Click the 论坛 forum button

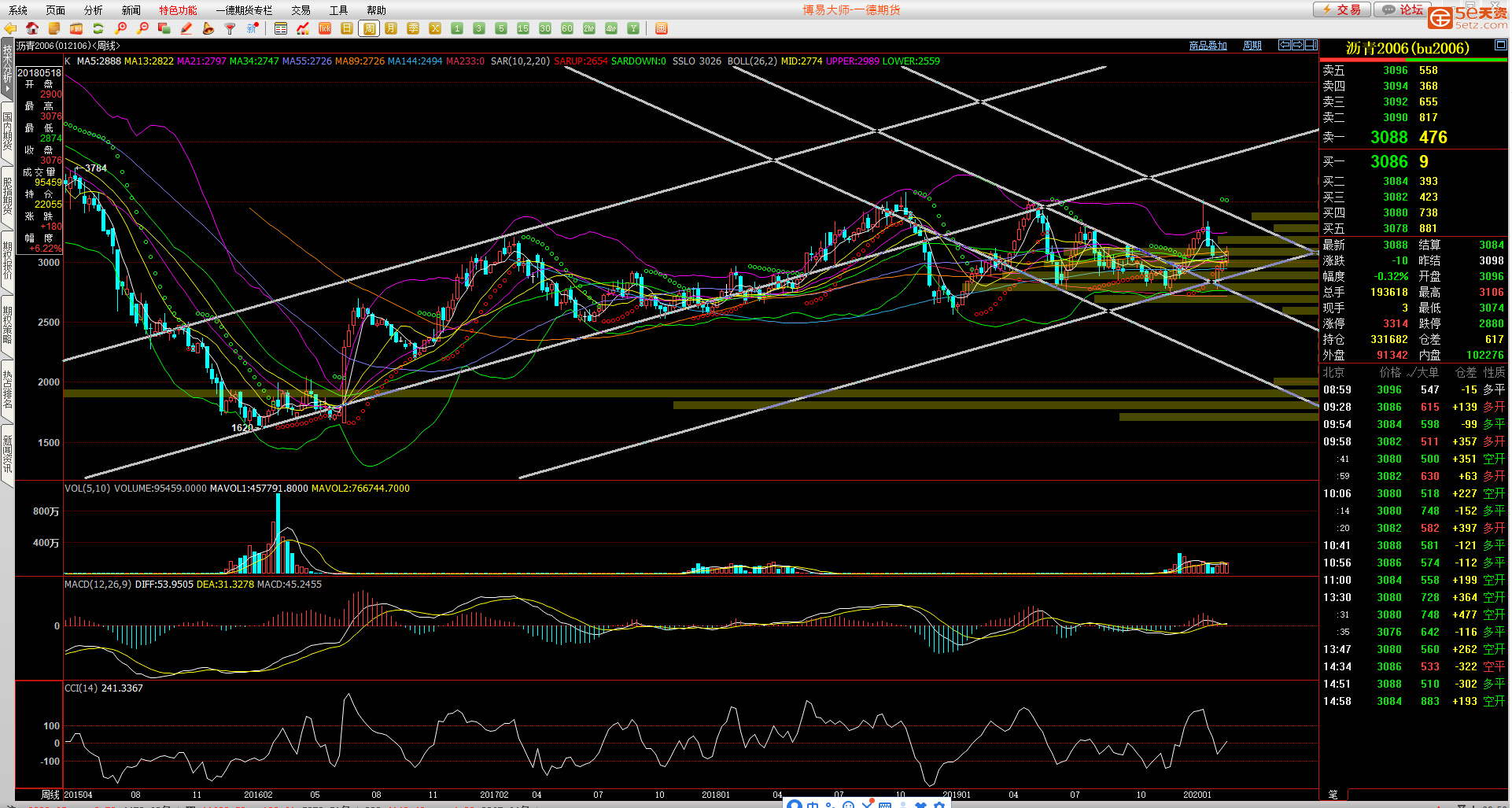(1403, 9)
